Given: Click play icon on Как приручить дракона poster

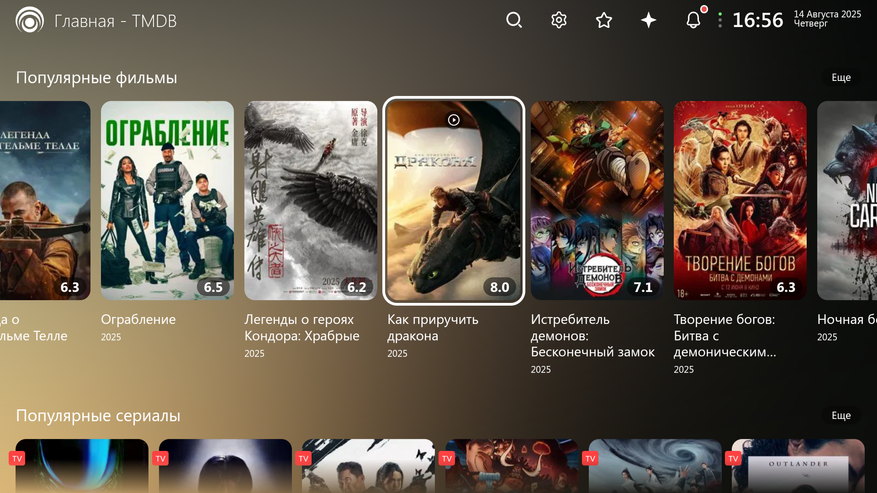Looking at the screenshot, I should click(x=454, y=120).
